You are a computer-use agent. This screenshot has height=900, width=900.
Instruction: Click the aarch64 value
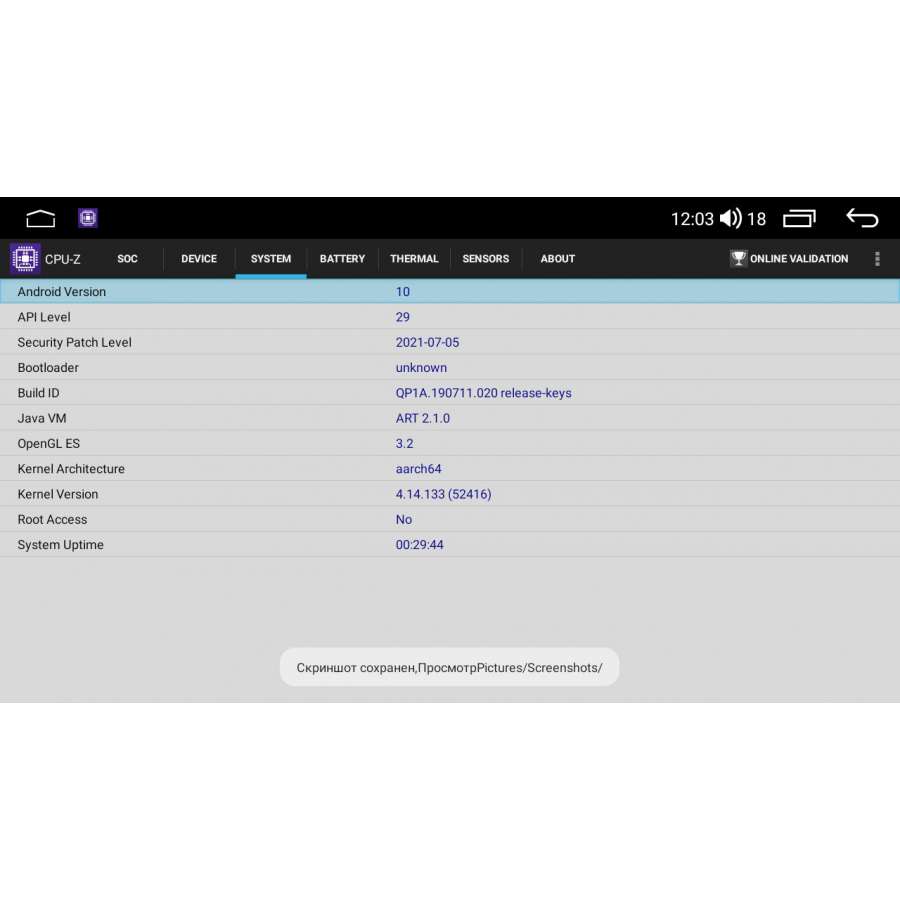[x=418, y=469]
